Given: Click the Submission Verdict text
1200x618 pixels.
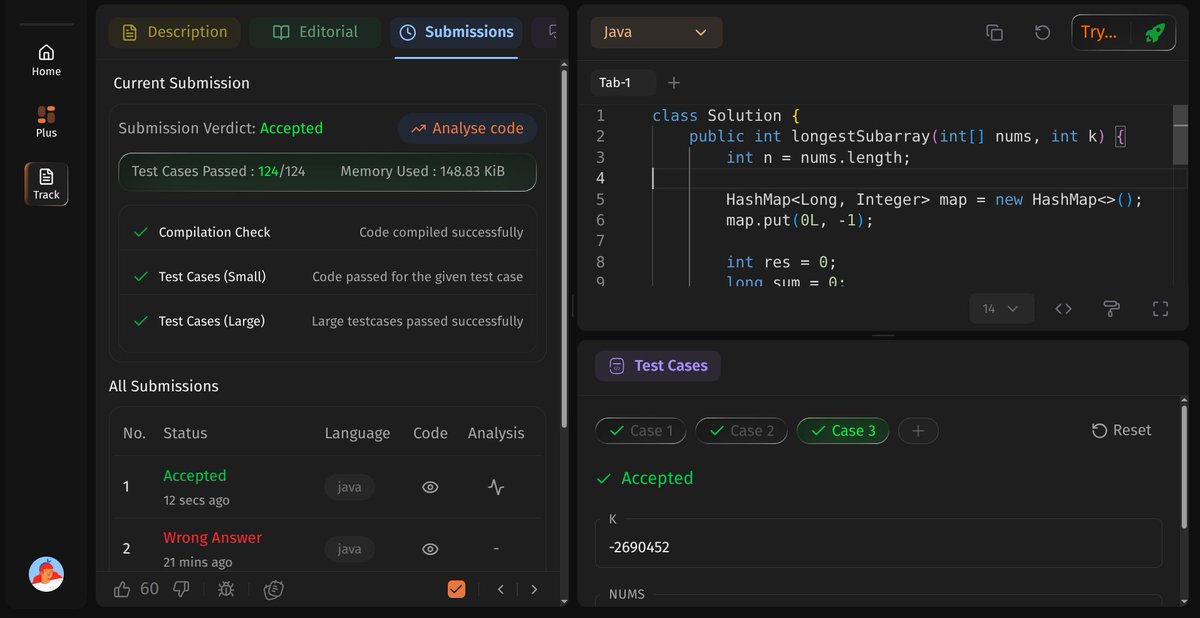Looking at the screenshot, I should [x=220, y=128].
